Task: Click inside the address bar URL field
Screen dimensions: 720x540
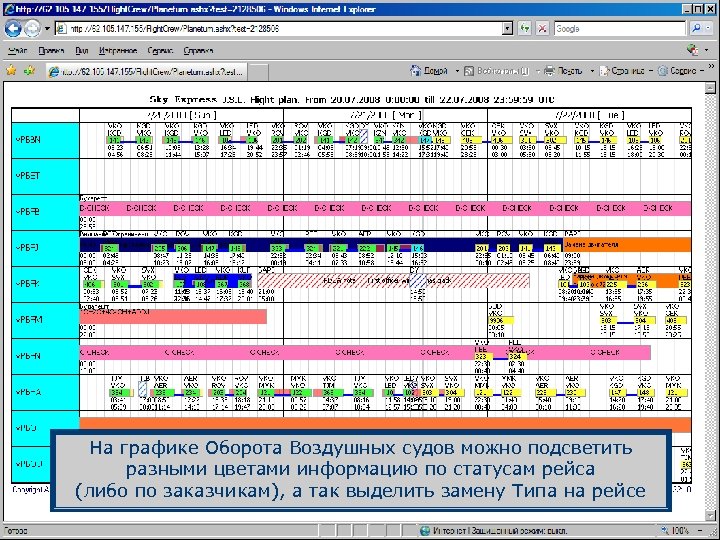Action: pyautogui.click(x=278, y=29)
